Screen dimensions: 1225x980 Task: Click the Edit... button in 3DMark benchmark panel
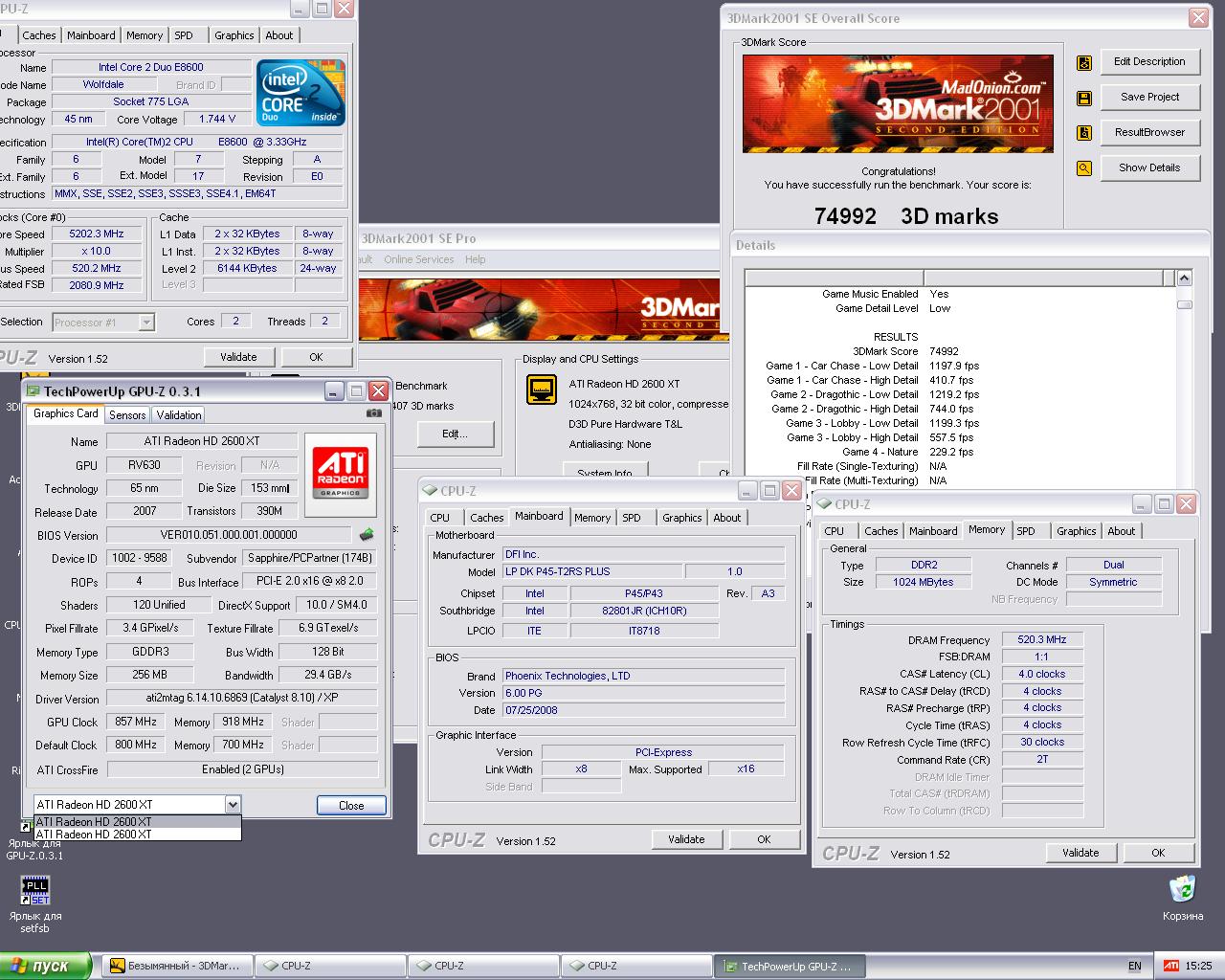point(455,434)
